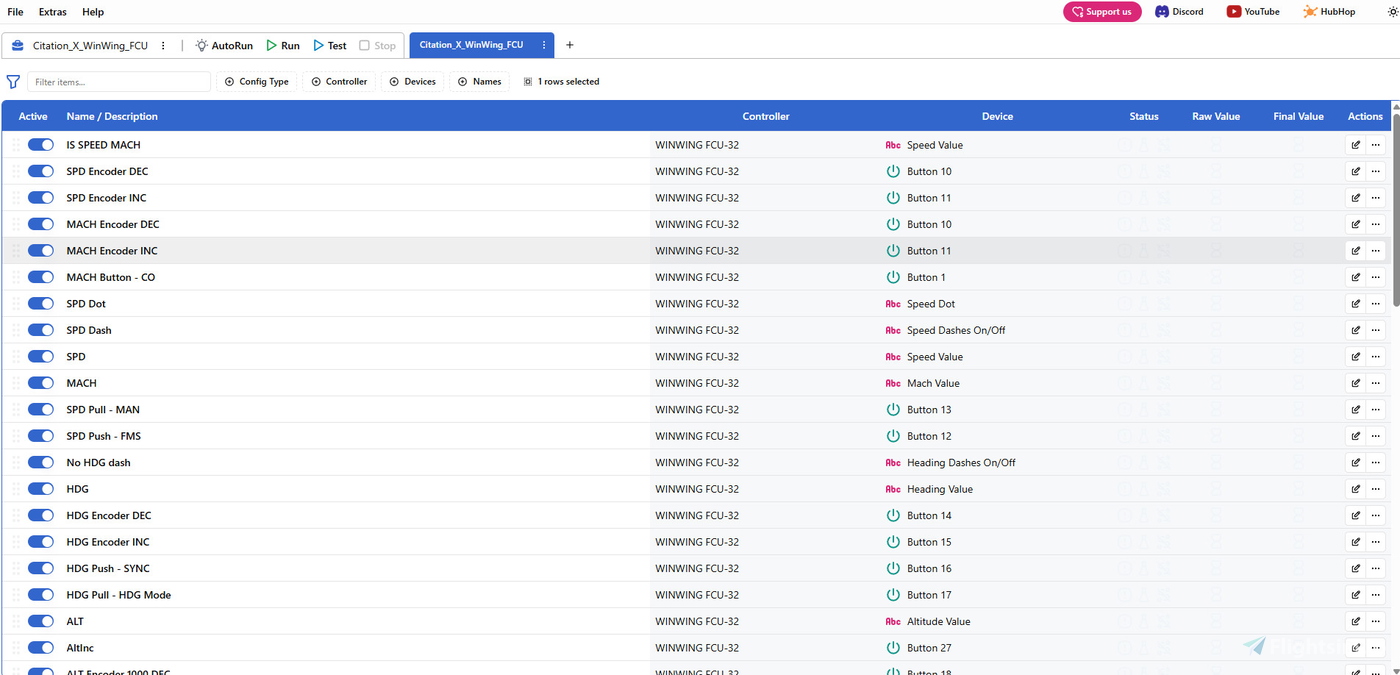
Task: Open edit icon for SPD Dot row
Action: (x=1356, y=304)
